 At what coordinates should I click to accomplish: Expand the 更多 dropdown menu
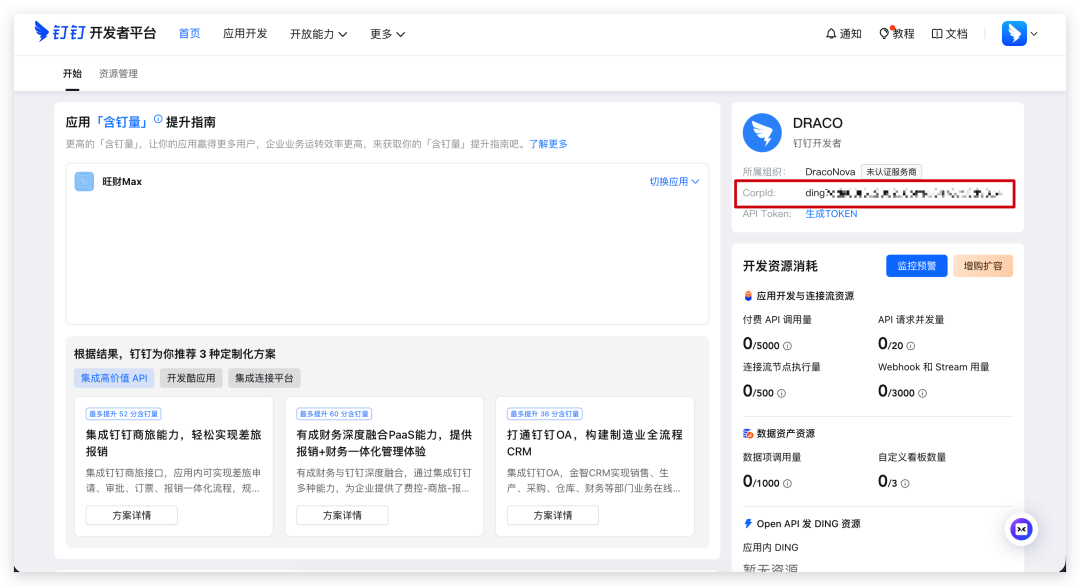point(387,33)
